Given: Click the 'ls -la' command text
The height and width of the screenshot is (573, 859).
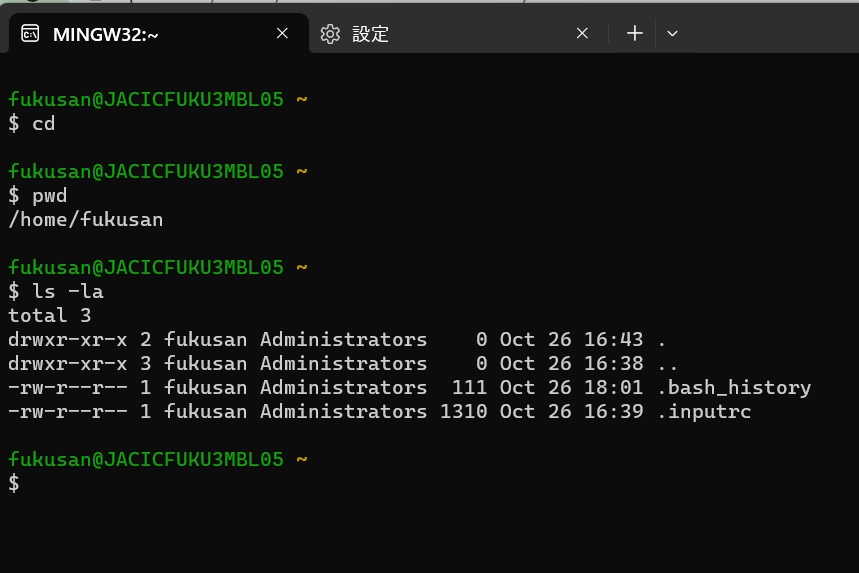Looking at the screenshot, I should click(x=67, y=291).
